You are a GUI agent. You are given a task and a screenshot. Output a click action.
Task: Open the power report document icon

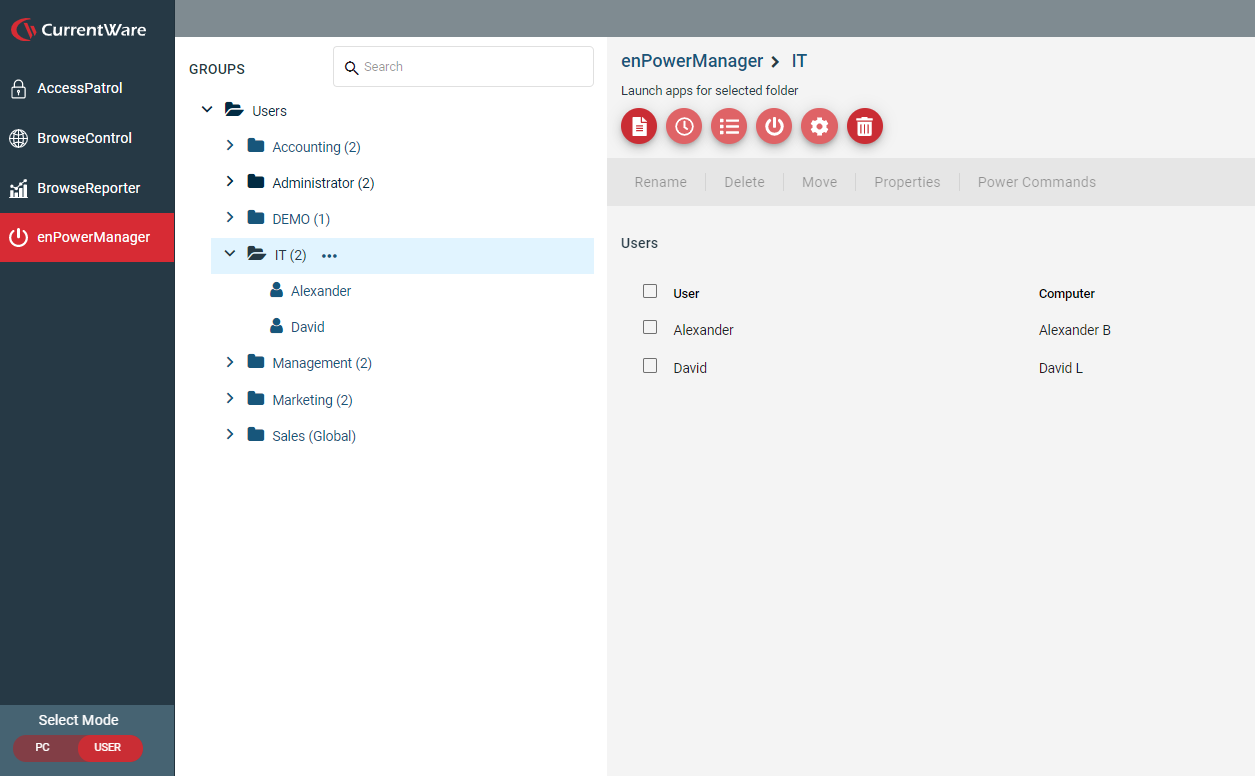coord(639,126)
